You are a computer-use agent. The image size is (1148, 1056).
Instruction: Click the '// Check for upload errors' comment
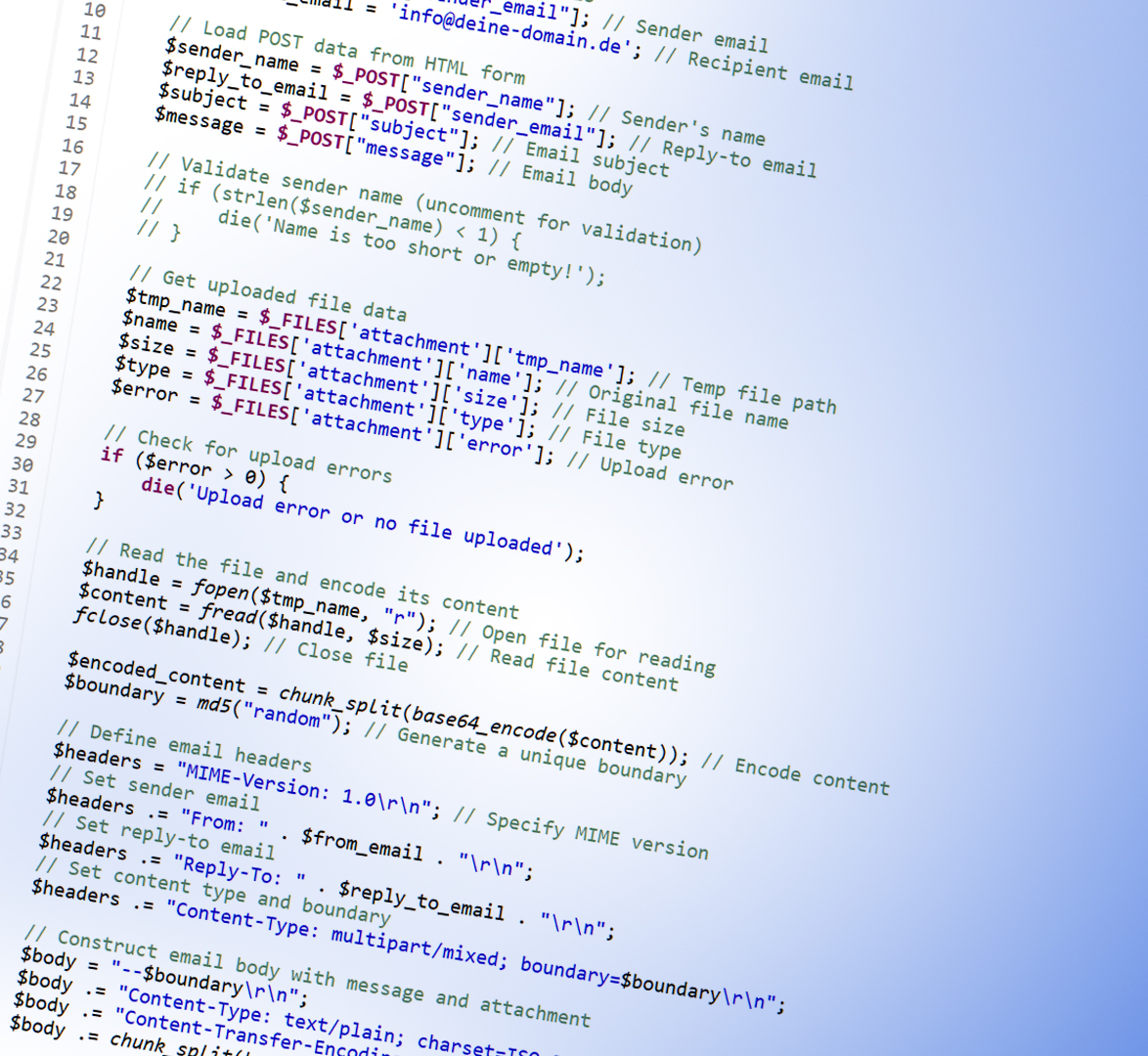point(248,454)
